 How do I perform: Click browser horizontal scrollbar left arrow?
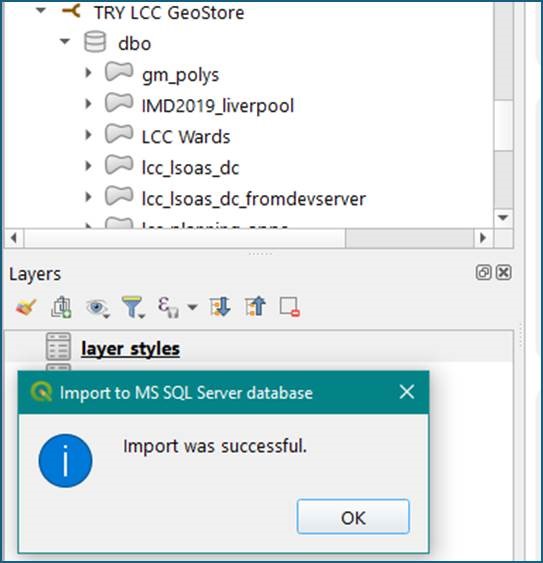14,238
